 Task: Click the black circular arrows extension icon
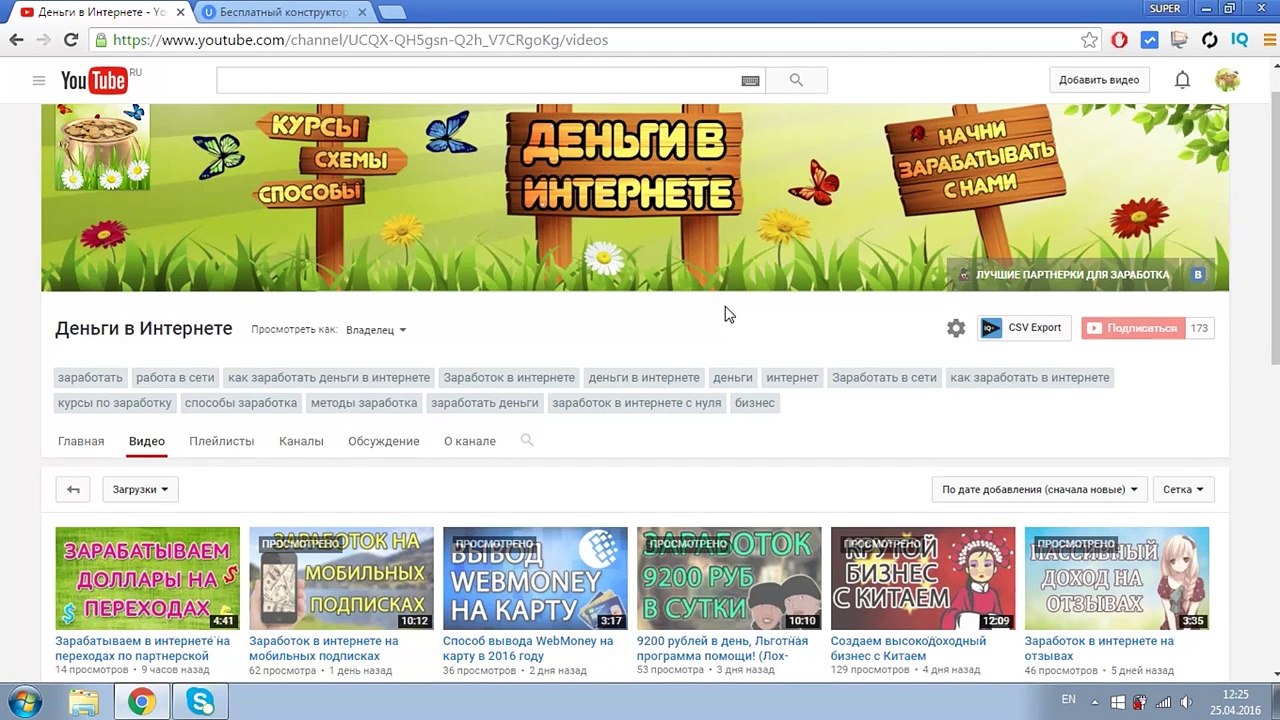1210,40
